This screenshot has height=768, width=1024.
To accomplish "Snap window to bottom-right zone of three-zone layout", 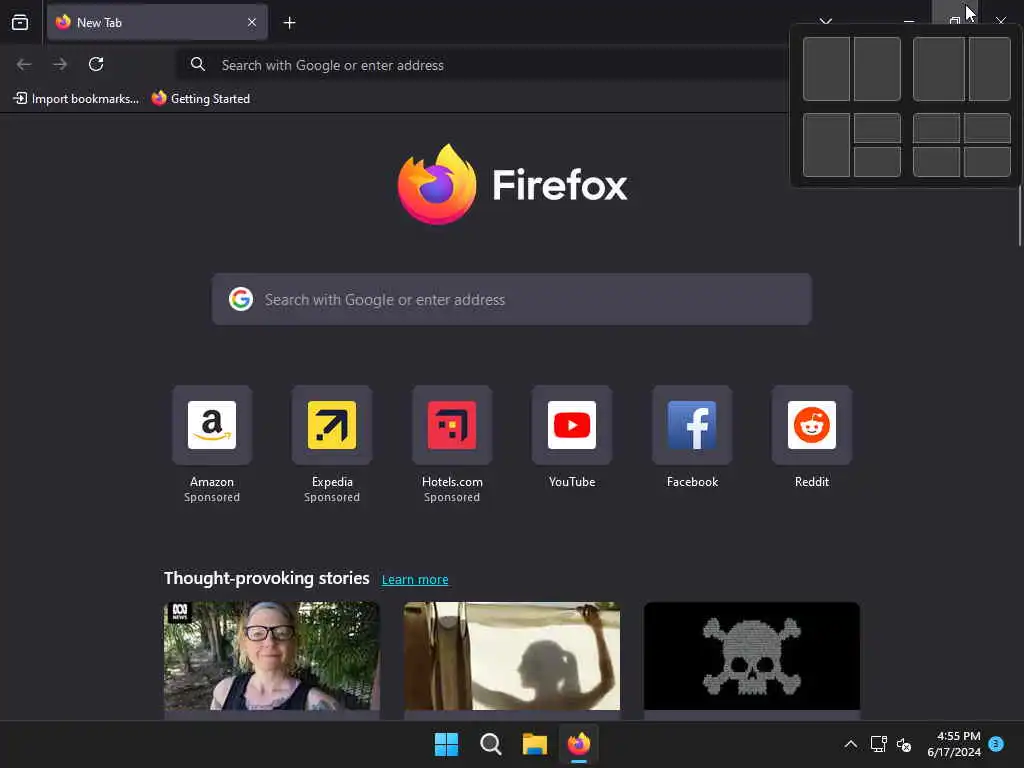I will coord(877,162).
